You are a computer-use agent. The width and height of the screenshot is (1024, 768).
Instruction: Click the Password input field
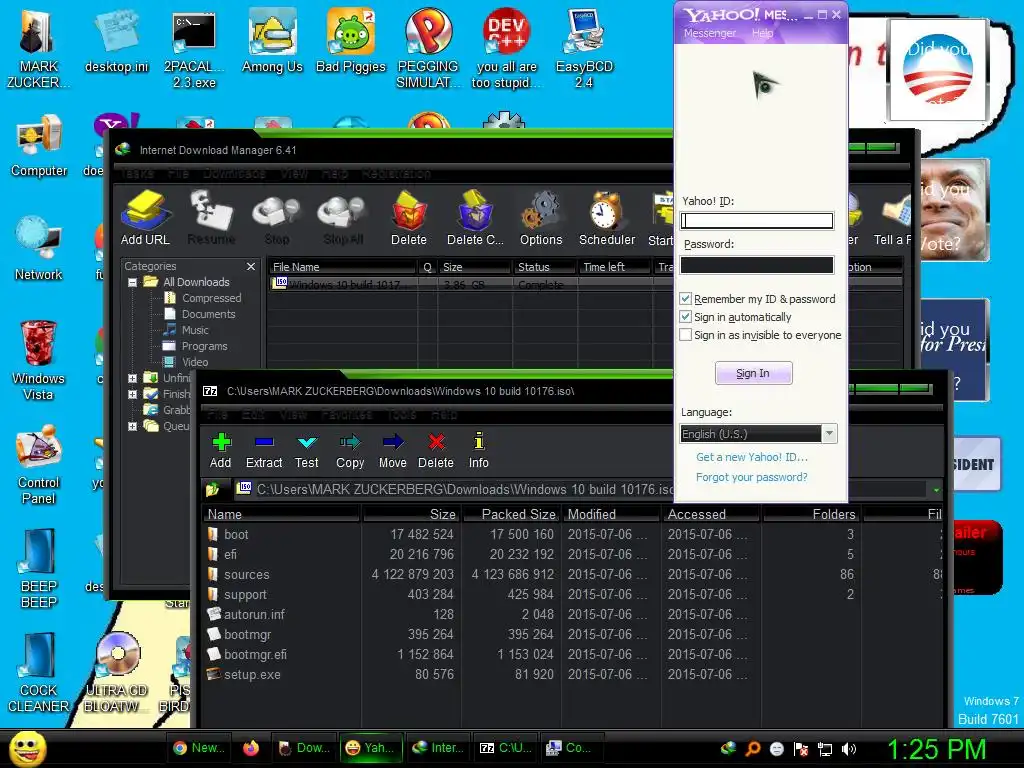757,264
